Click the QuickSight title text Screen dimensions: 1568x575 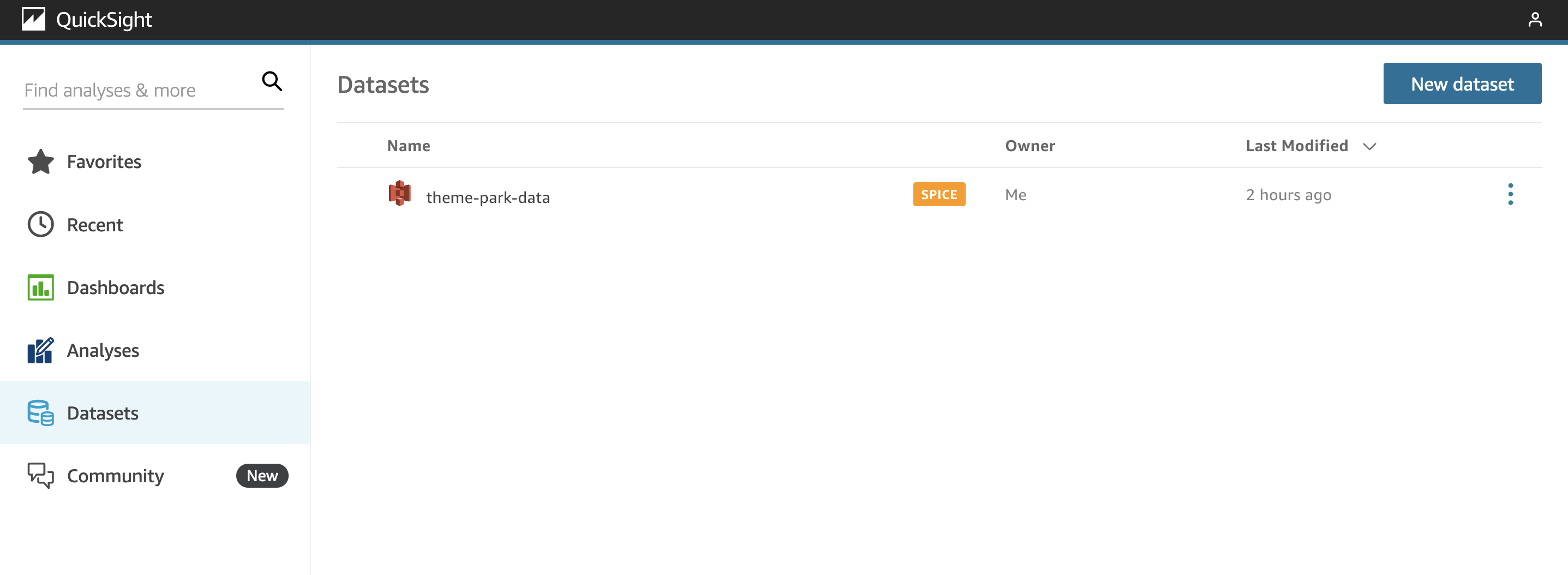click(104, 20)
